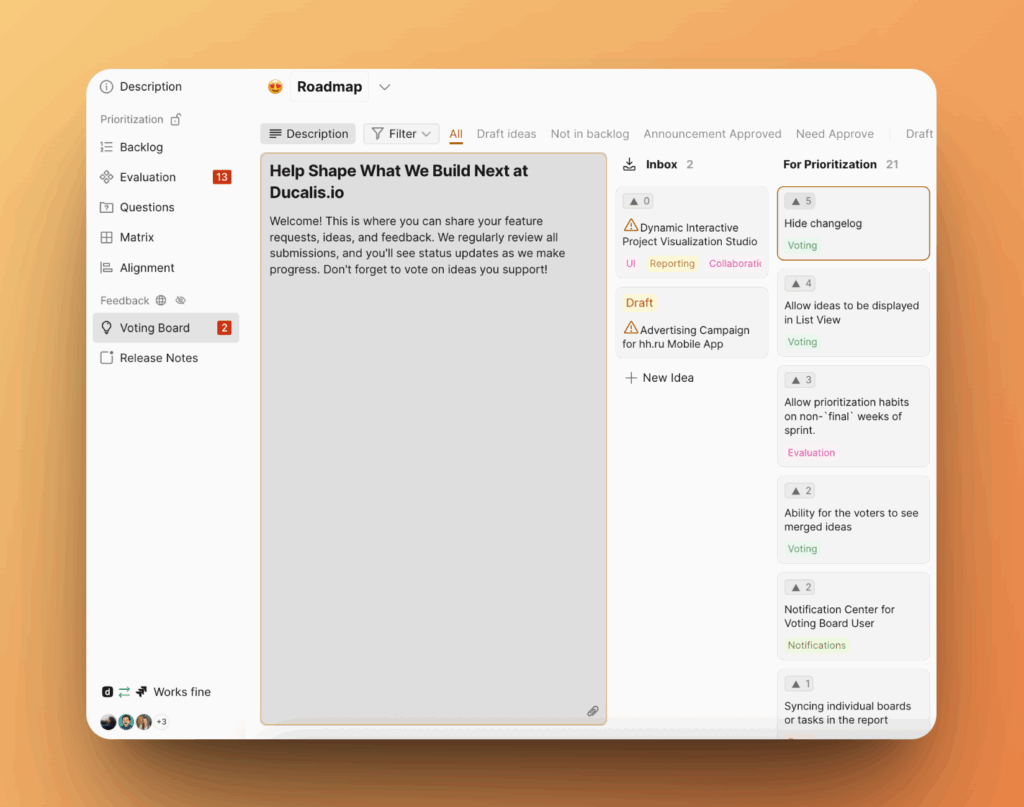Click the paperclip attachment icon in description

point(592,711)
